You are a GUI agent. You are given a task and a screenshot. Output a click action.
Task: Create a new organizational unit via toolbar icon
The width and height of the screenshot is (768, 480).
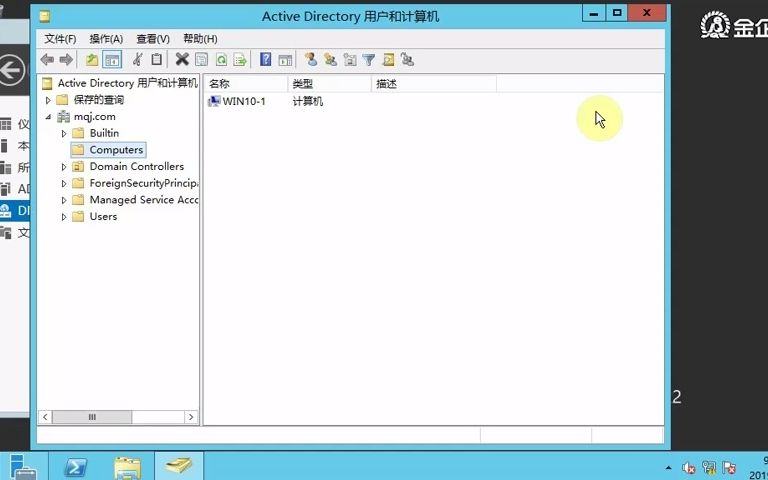pos(350,60)
